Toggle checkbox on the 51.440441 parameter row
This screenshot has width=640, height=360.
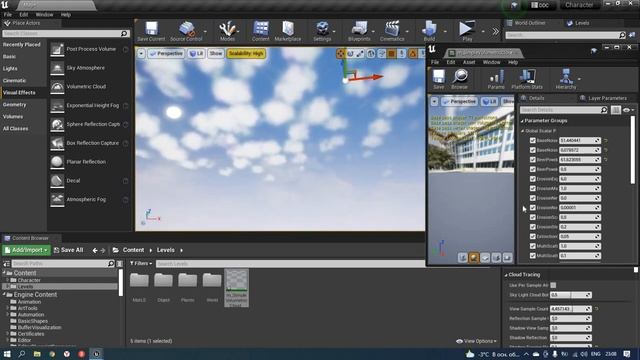point(533,140)
